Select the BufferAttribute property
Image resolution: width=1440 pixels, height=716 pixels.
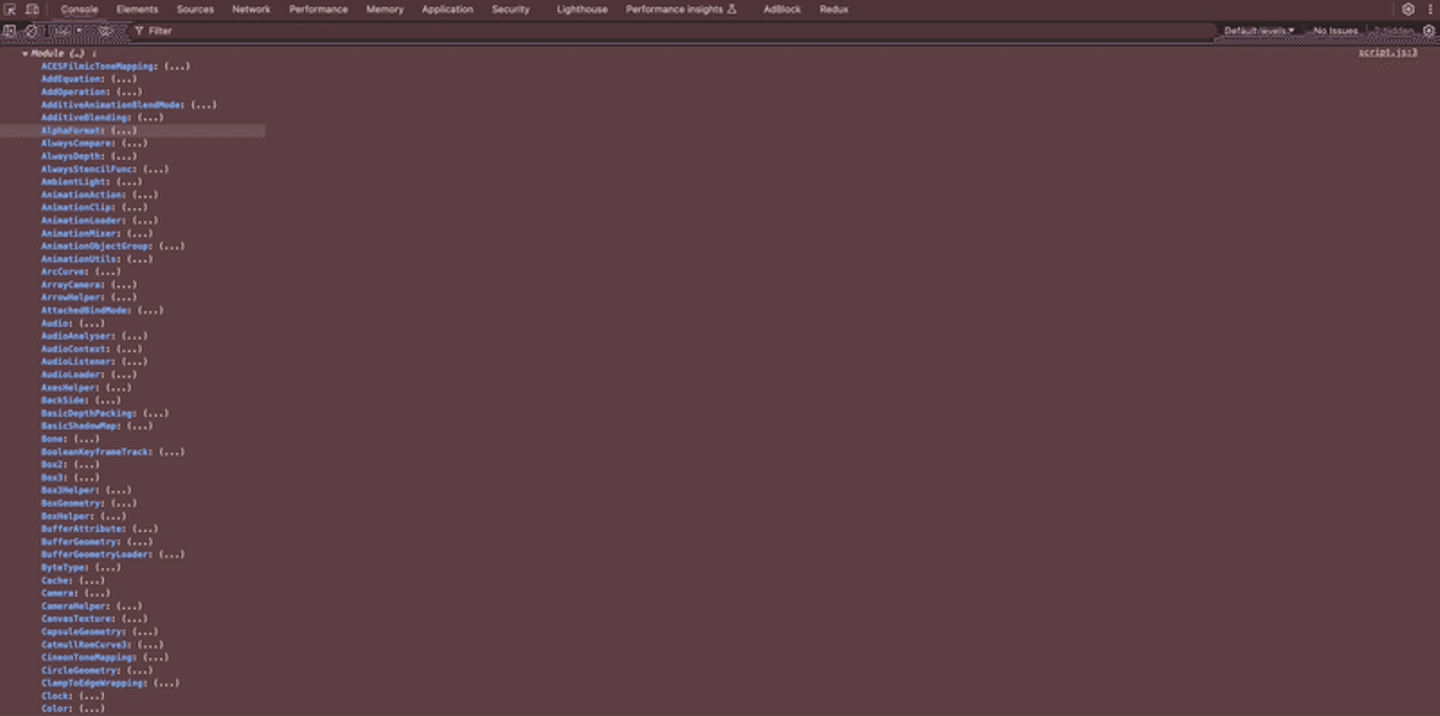coord(99,529)
